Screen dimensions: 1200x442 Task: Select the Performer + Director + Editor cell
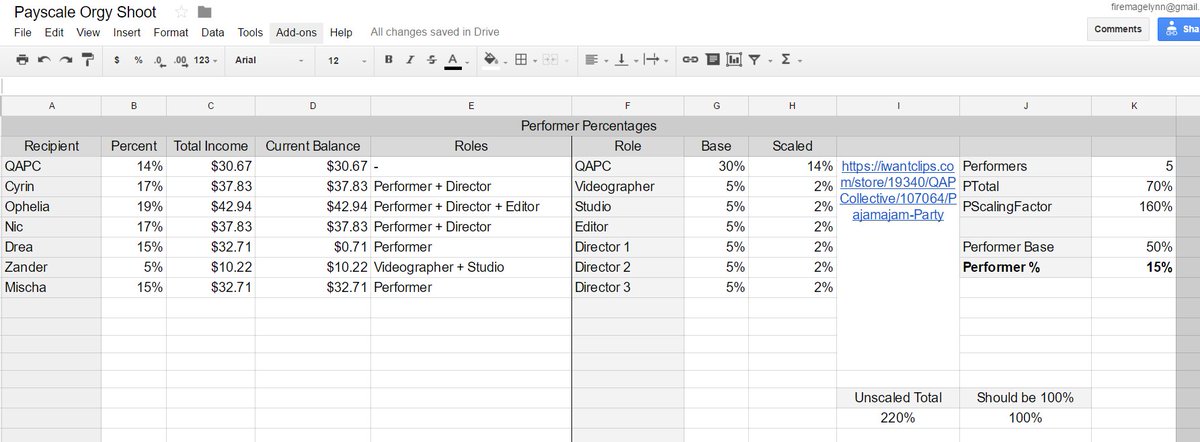[471, 206]
